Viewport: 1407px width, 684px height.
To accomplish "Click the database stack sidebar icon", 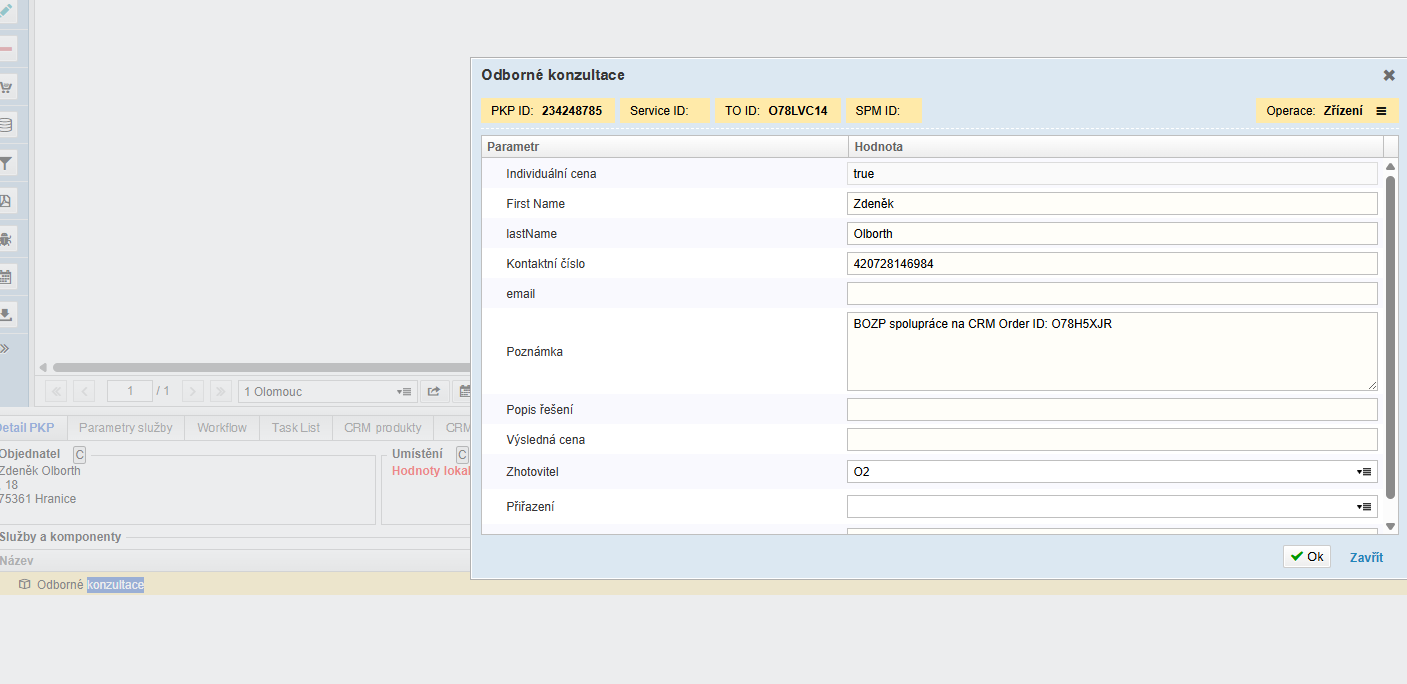I will coord(6,125).
